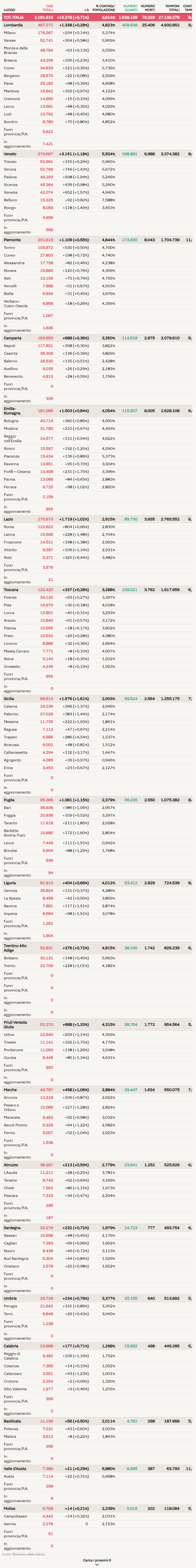Sort table by Numero Guariti header
This screenshot has height=1568, width=196.
130,8
